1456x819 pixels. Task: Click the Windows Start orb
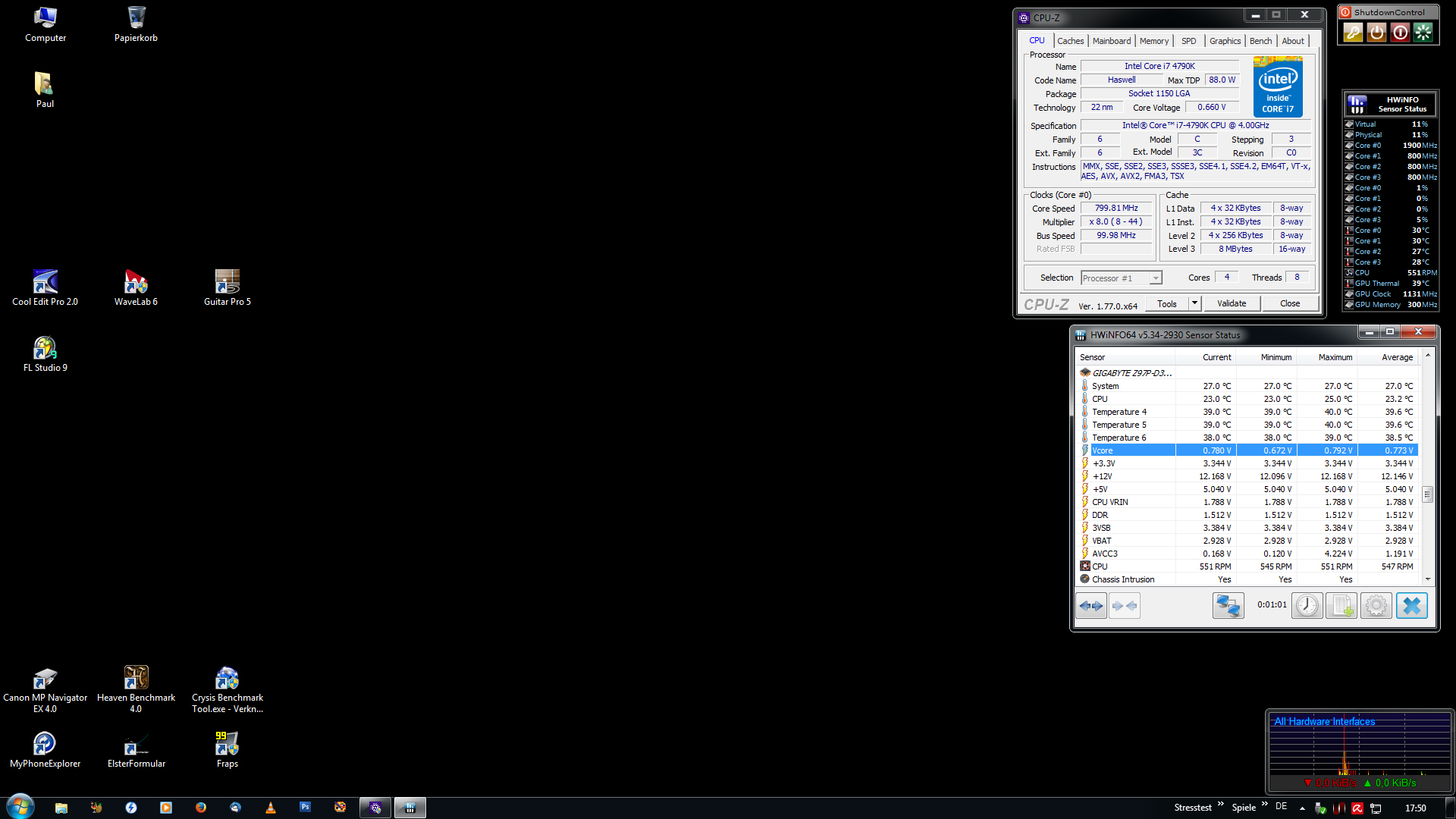pos(20,807)
